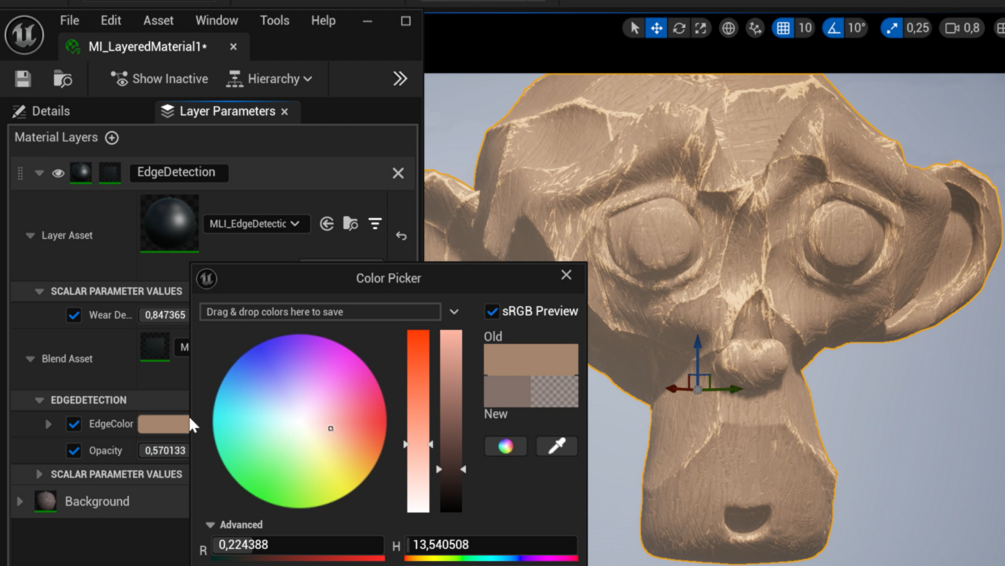Collapse the EdgeDetection layer arrow
Image resolution: width=1005 pixels, height=566 pixels.
[x=39, y=173]
